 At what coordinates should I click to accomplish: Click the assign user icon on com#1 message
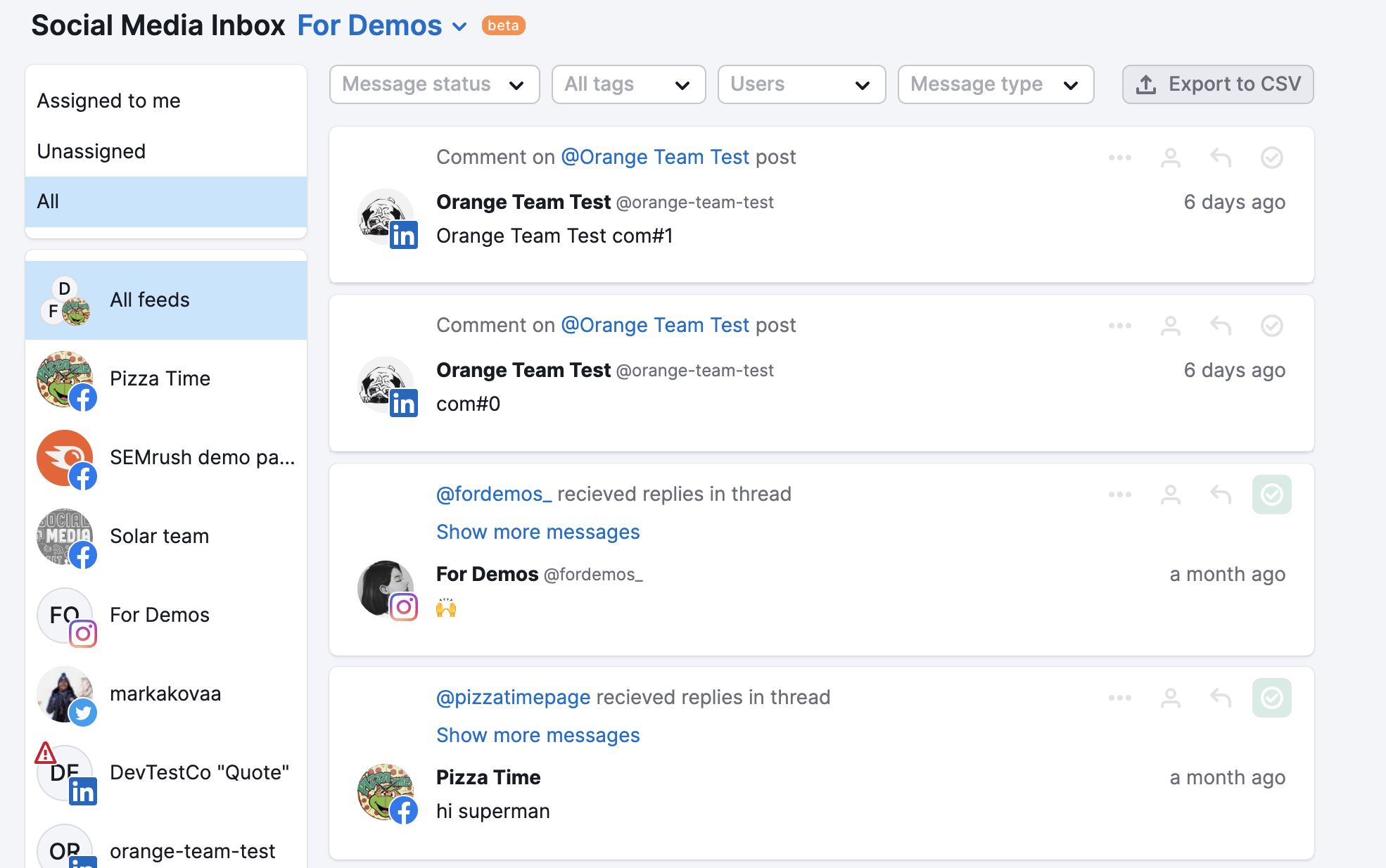pyautogui.click(x=1170, y=157)
